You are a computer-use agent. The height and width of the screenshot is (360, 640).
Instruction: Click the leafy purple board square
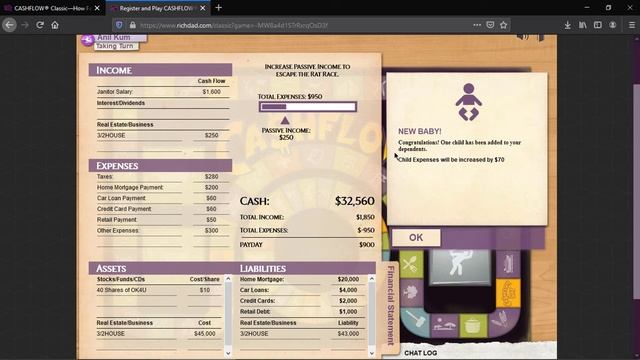click(x=411, y=292)
